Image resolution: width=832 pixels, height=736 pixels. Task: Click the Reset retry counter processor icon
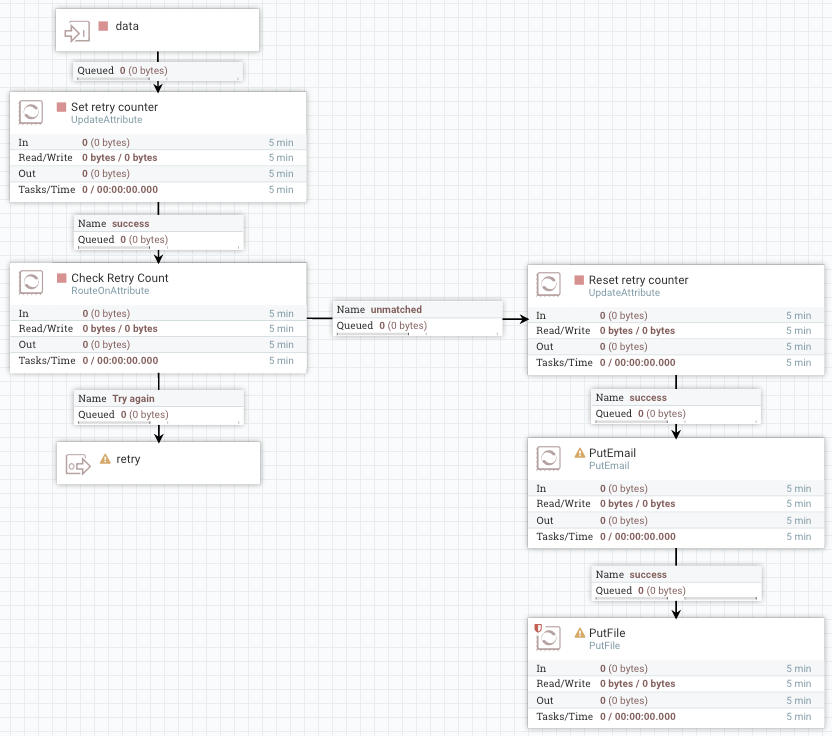pos(549,285)
